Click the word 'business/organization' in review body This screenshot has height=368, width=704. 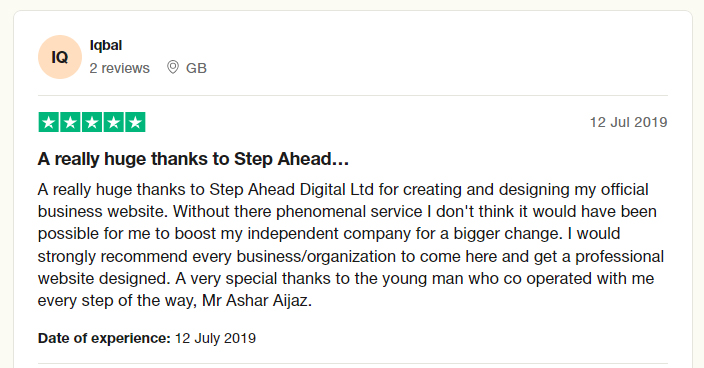(317, 256)
